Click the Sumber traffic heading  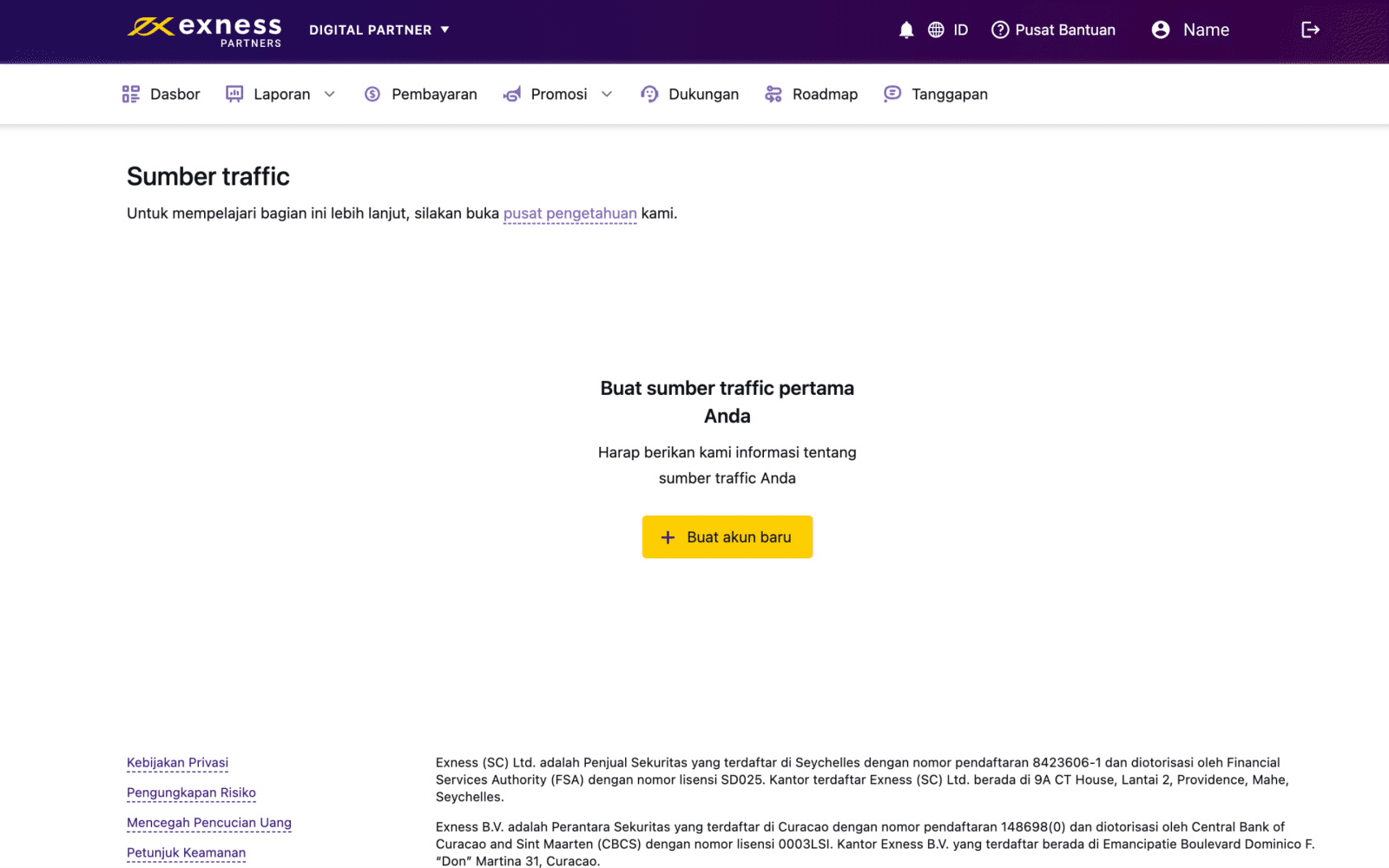click(208, 176)
